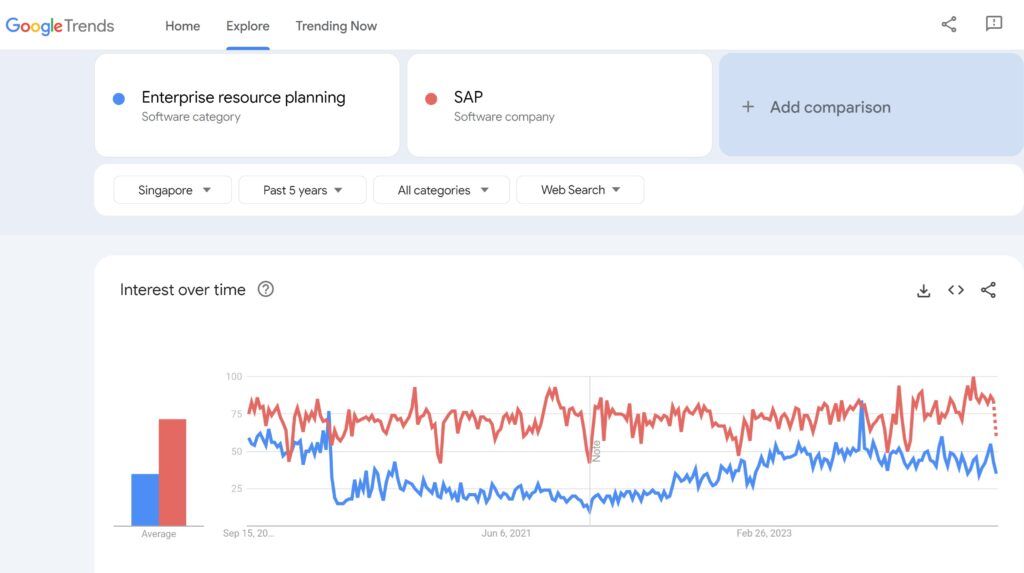The image size is (1024, 573).
Task: Switch to the Trending Now tab
Action: click(336, 26)
